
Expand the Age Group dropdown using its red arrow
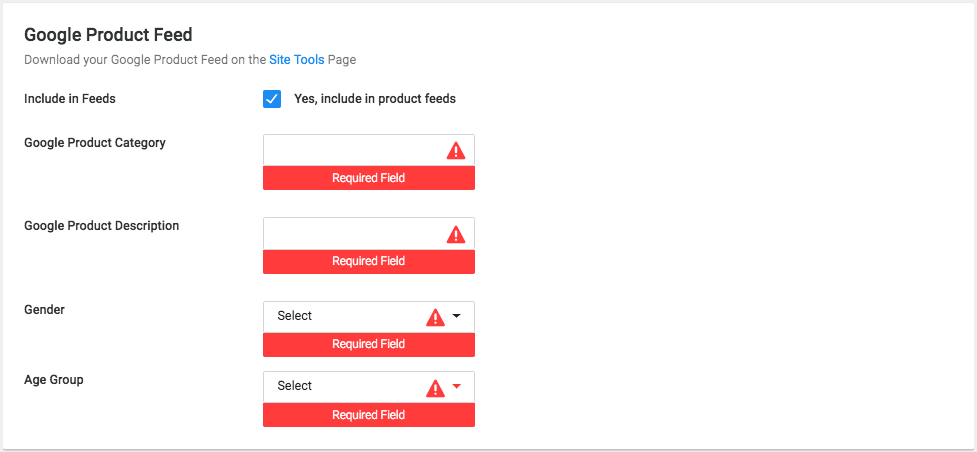[456, 387]
